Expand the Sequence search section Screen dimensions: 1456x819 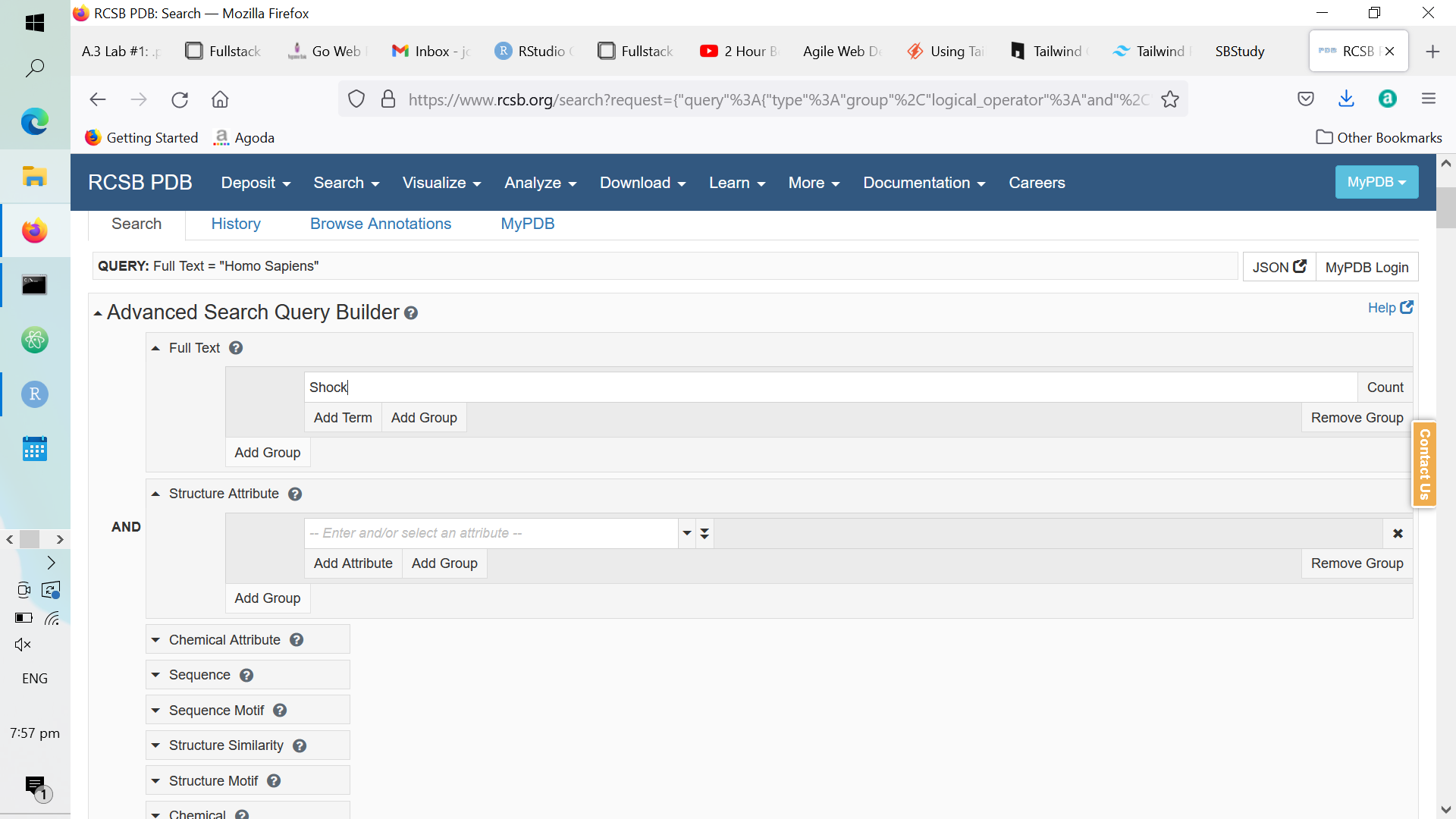[x=199, y=674]
